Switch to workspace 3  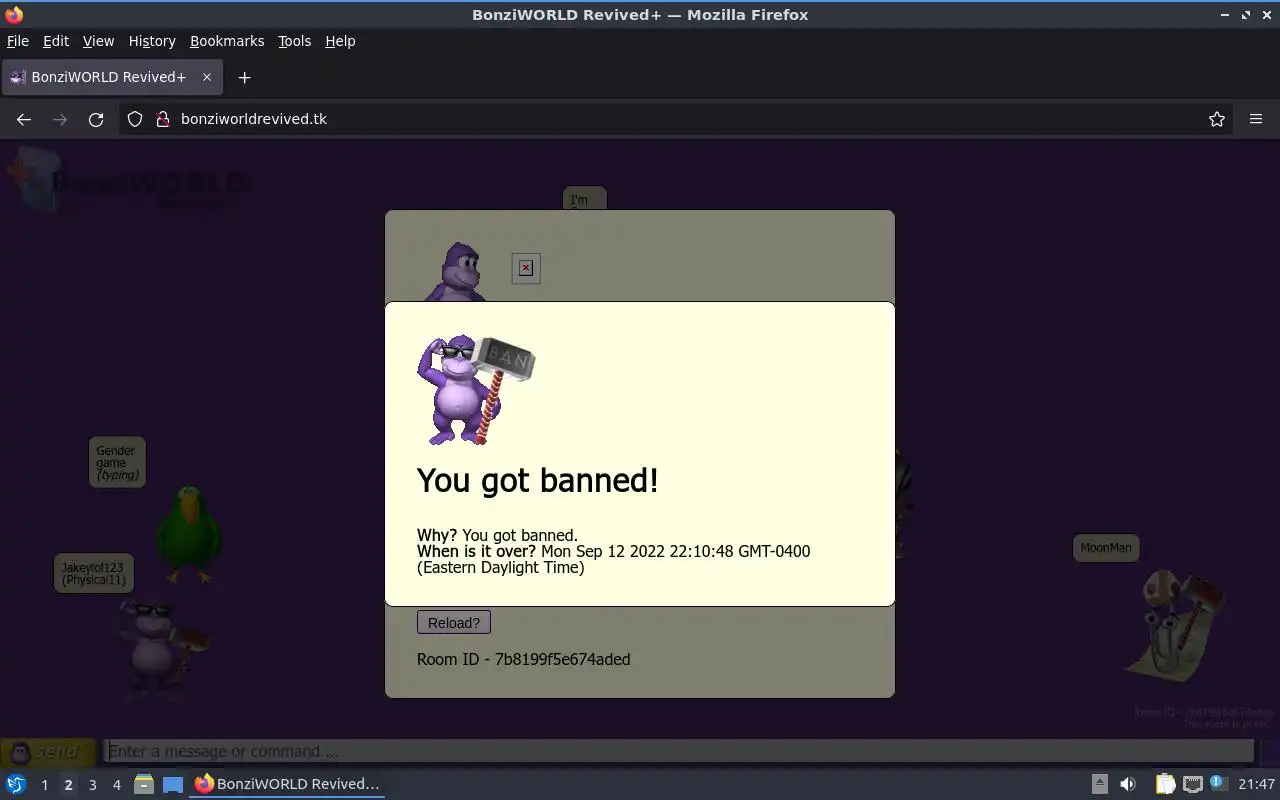pyautogui.click(x=92, y=785)
